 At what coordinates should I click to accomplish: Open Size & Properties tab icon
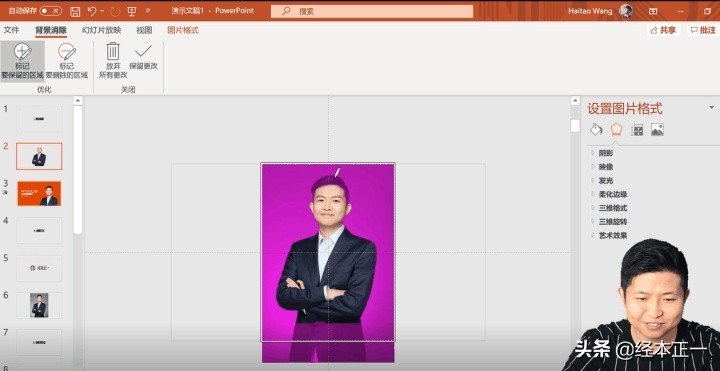point(637,130)
